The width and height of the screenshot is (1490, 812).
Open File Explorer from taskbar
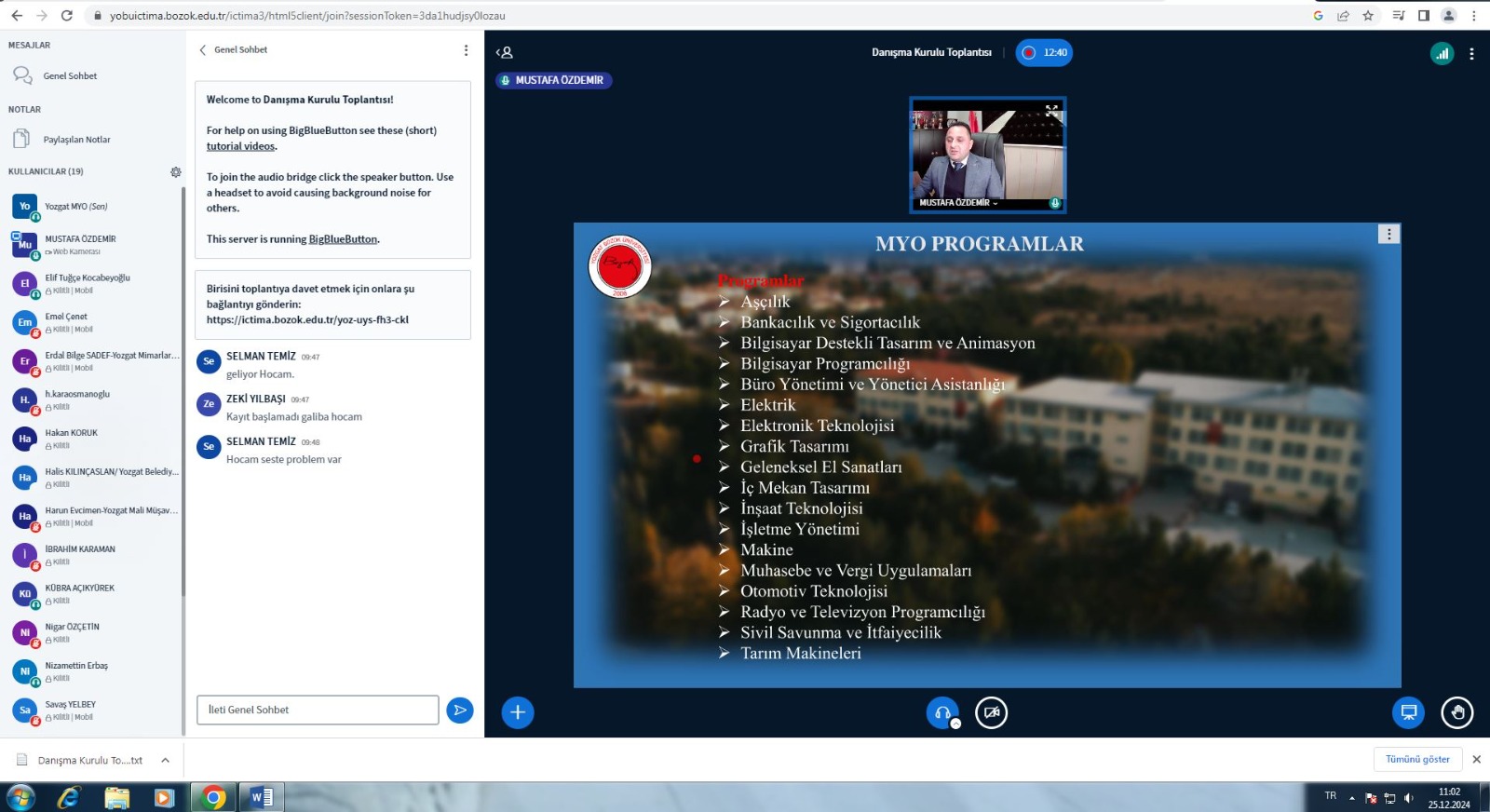tap(116, 797)
